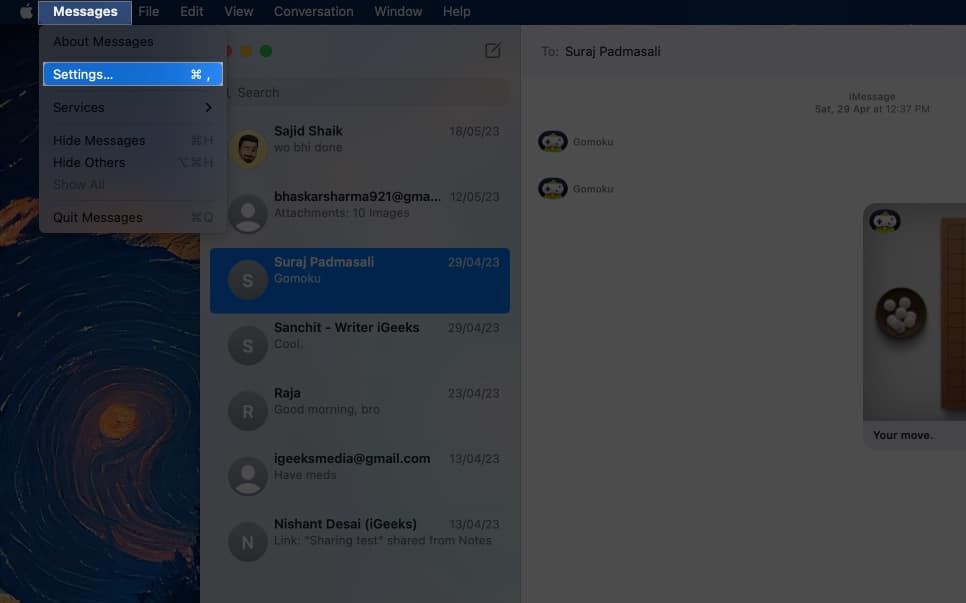Open the Gomoku game thumbnail
Image resolution: width=966 pixels, height=603 pixels.
click(x=915, y=313)
